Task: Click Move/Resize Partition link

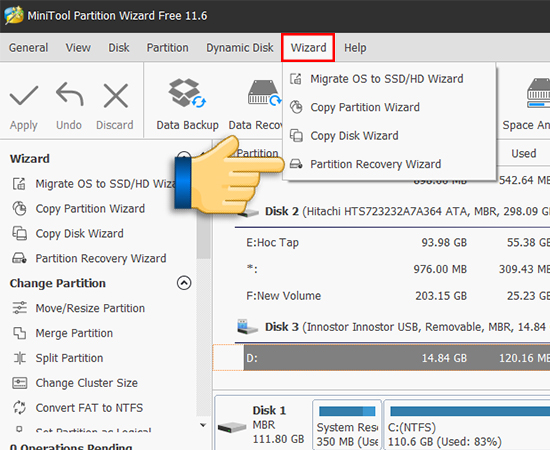Action: pos(90,308)
